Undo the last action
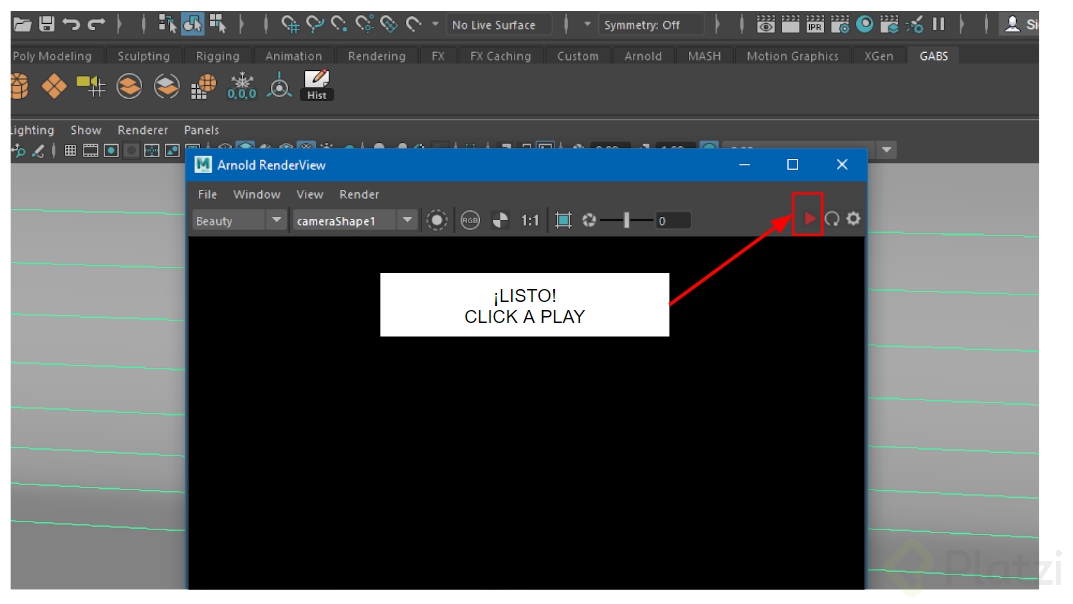This screenshot has width=1073, height=604. coord(71,25)
